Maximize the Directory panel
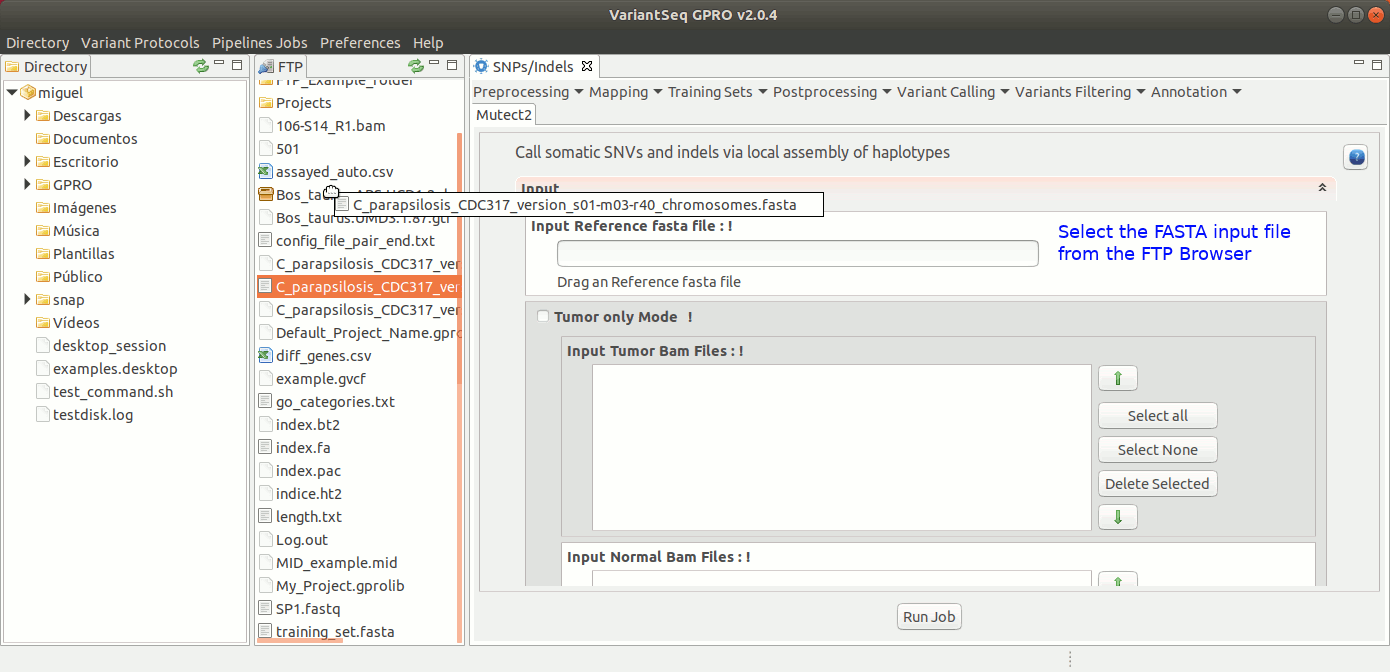The width and height of the screenshot is (1390, 672). [x=237, y=65]
